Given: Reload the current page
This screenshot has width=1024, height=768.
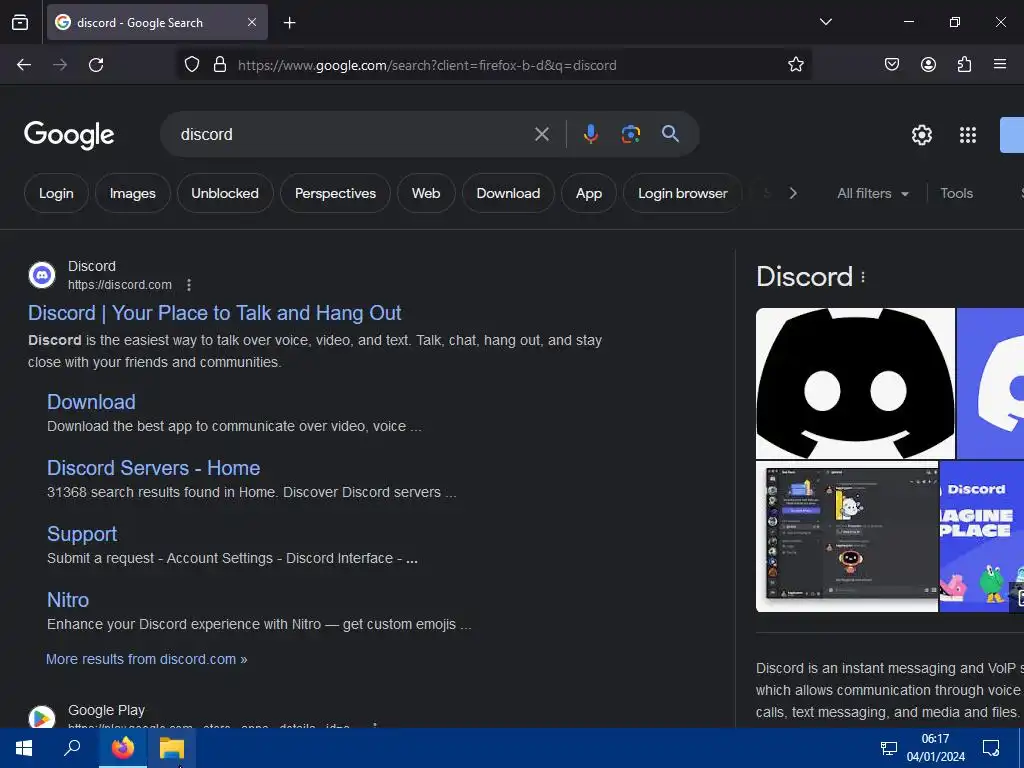Looking at the screenshot, I should 96,65.
